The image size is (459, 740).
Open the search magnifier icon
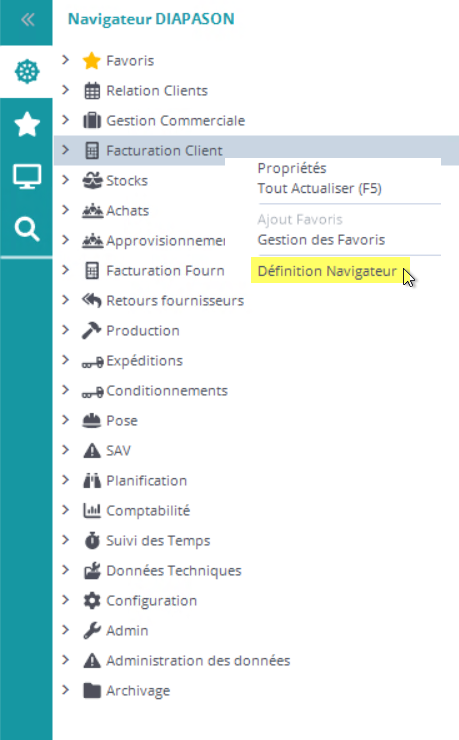point(27,229)
